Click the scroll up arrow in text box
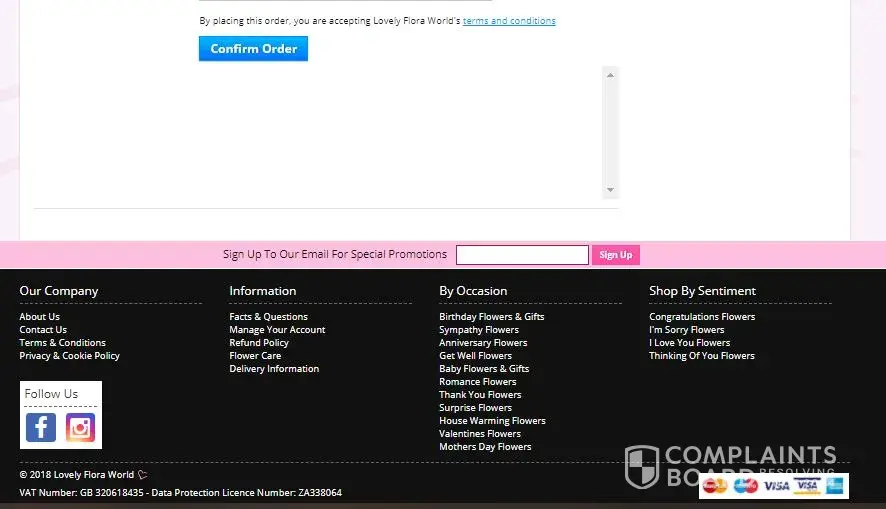Screen dimensions: 886x509 [610, 74]
